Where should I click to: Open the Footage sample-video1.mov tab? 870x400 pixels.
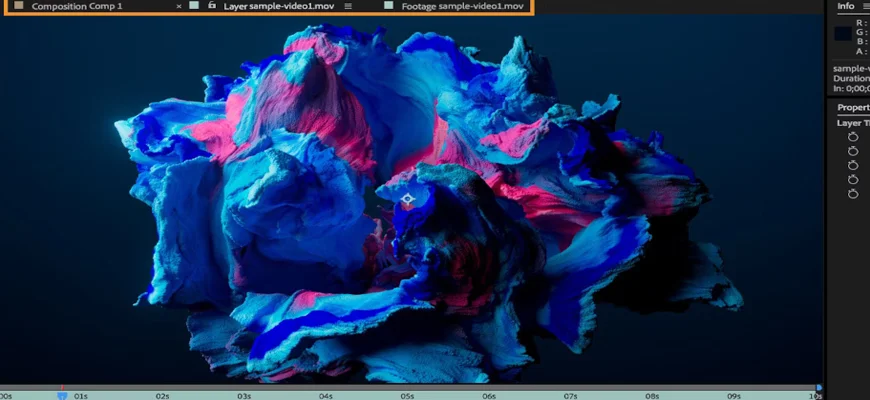[x=462, y=6]
